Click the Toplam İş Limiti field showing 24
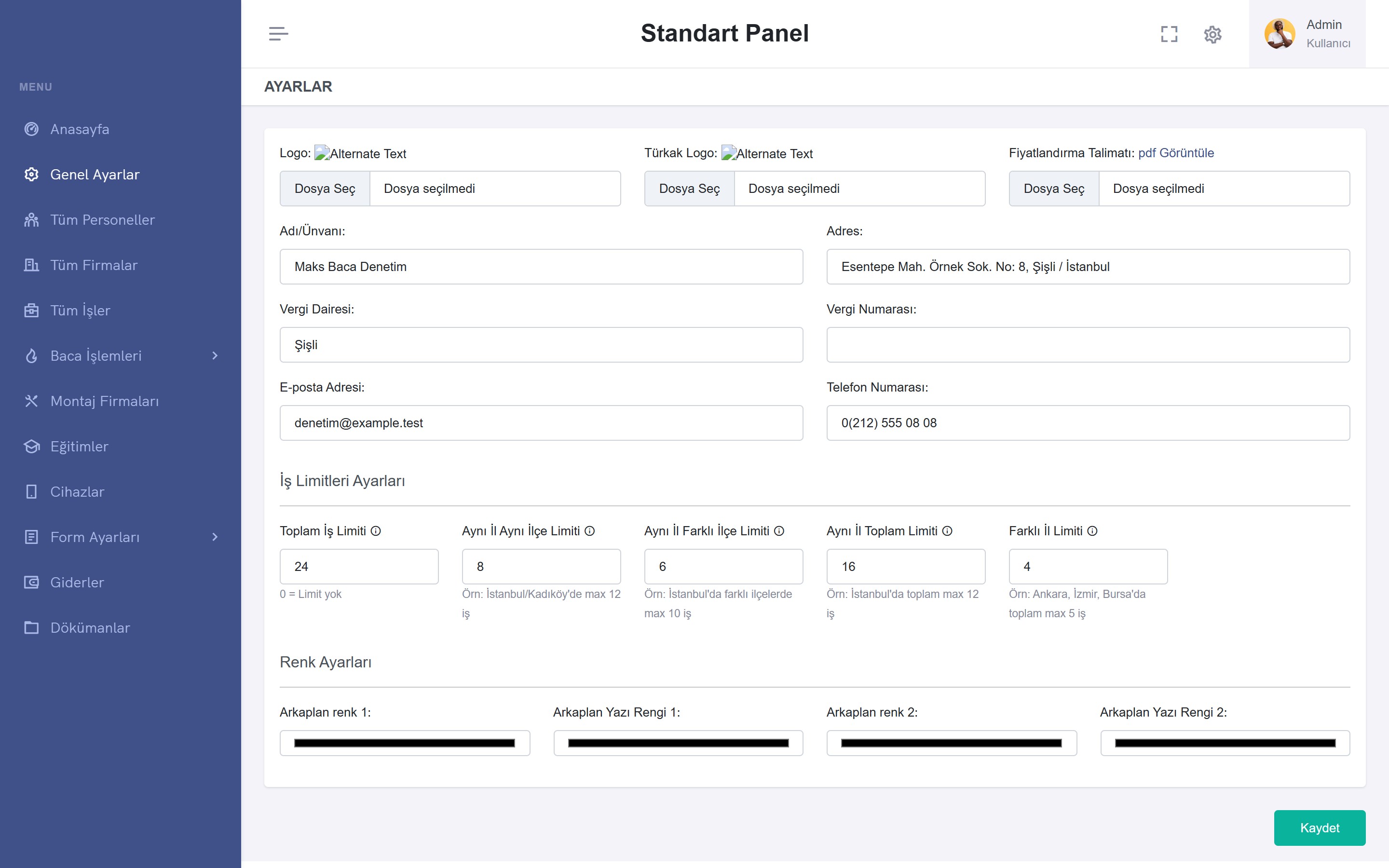Image resolution: width=1389 pixels, height=868 pixels. (x=359, y=567)
